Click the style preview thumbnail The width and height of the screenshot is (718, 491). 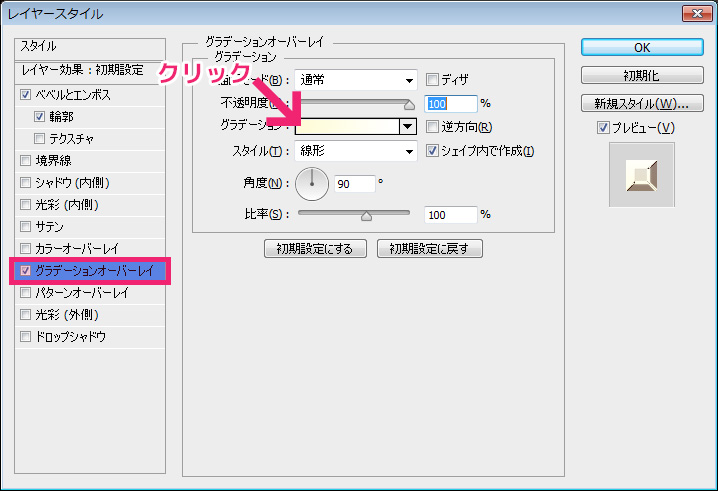pyautogui.click(x=641, y=175)
